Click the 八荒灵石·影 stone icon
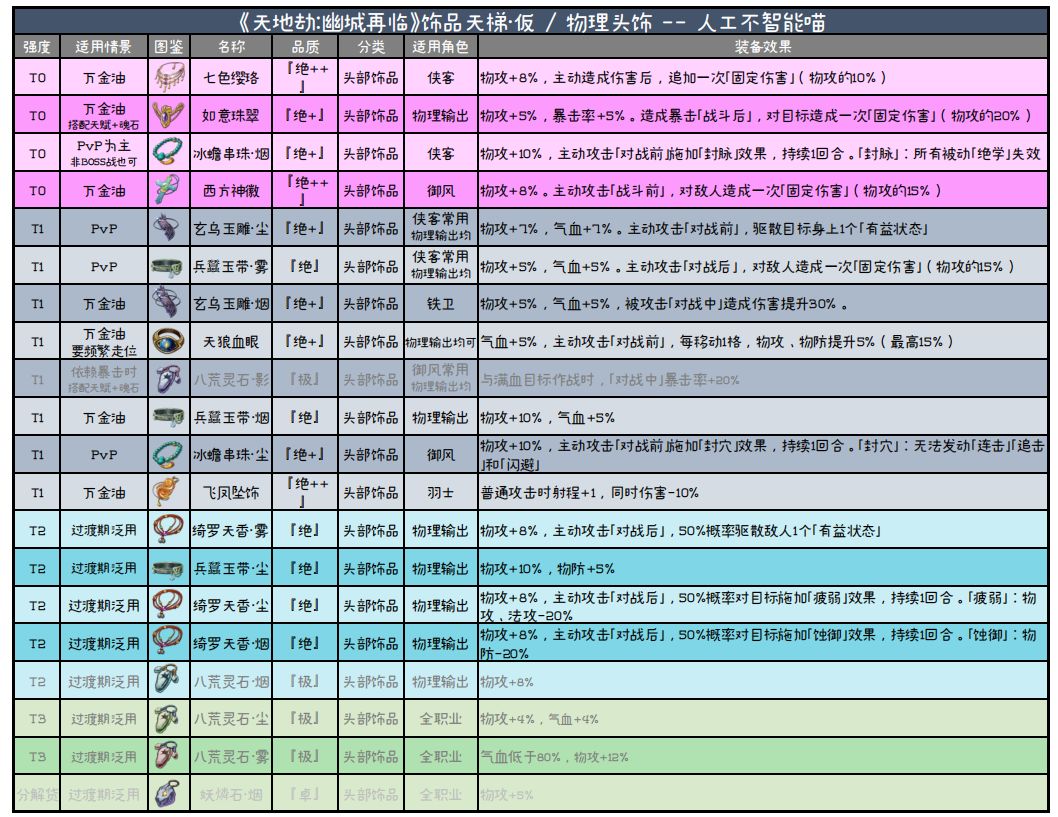Image resolution: width=1058 pixels, height=817 pixels. point(169,379)
